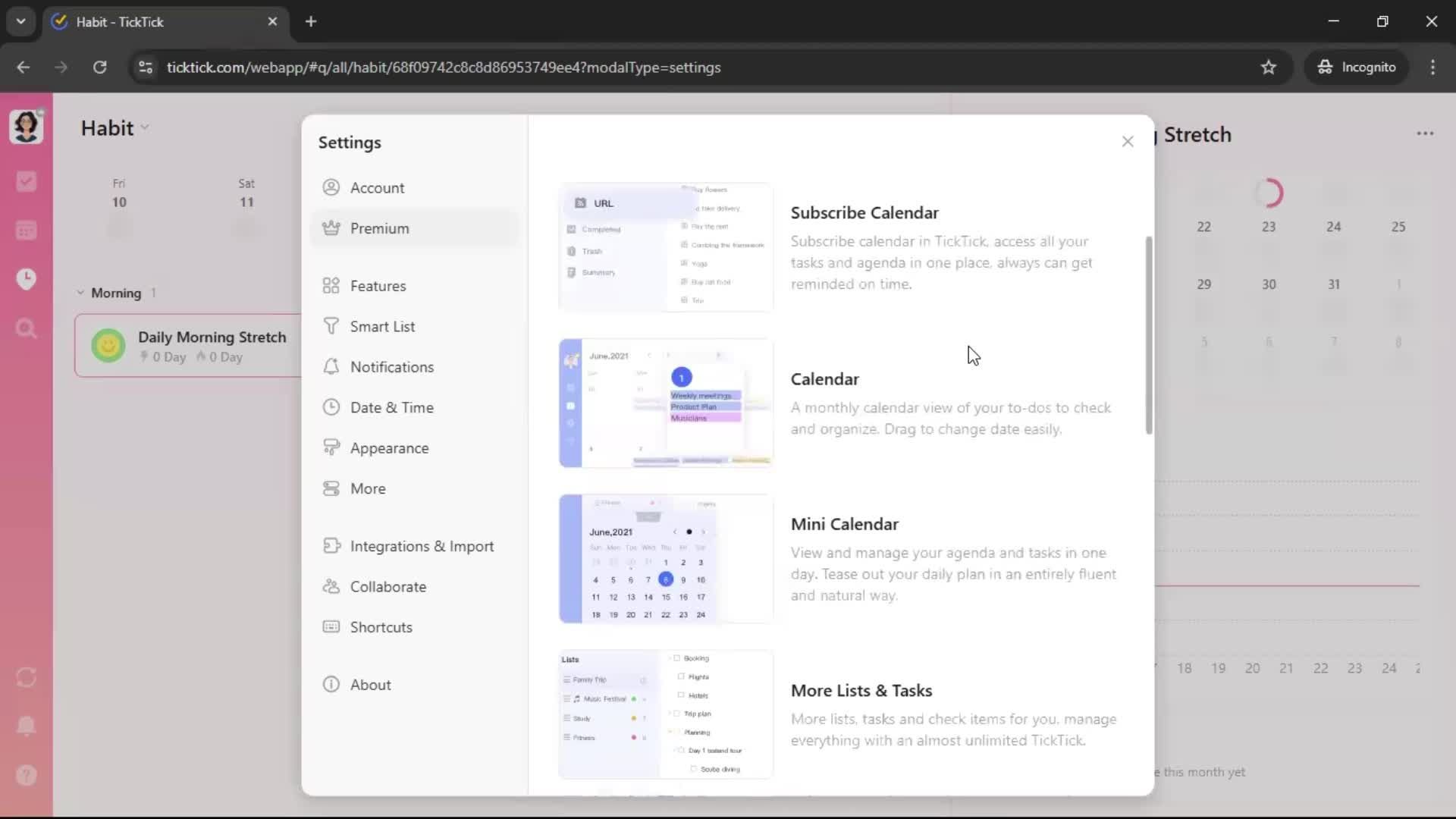The width and height of the screenshot is (1456, 819).
Task: Click the Tasks checkmark icon in left sidebar
Action: pyautogui.click(x=27, y=181)
